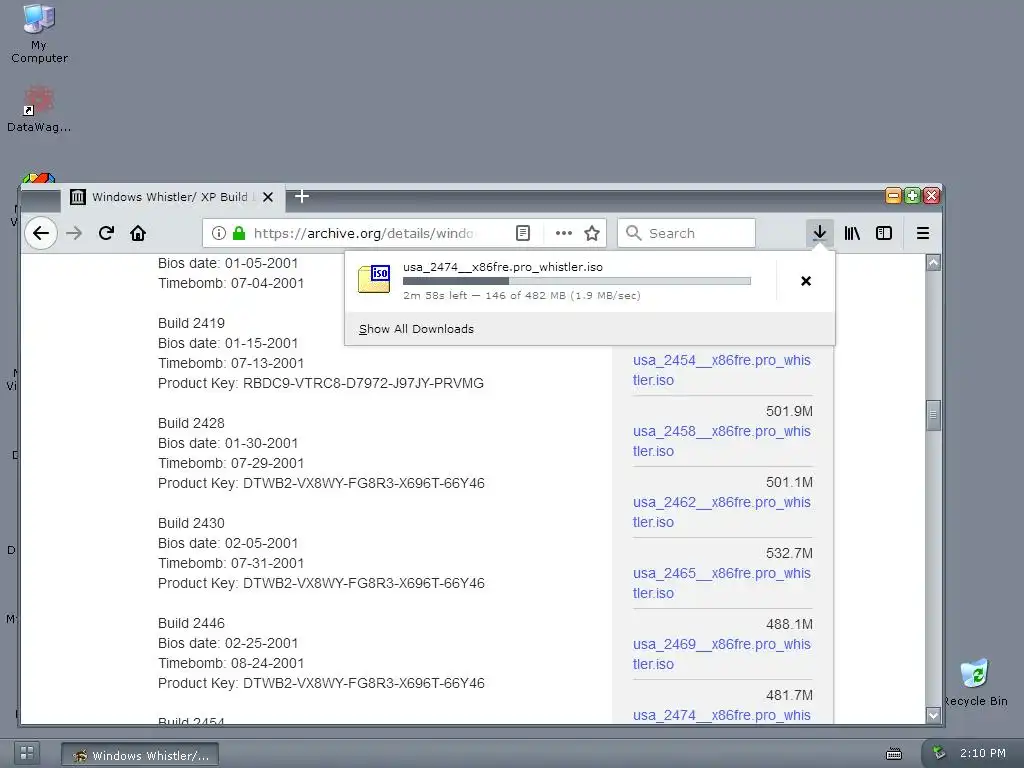
Task: Click Show All Downloads
Action: click(x=416, y=329)
